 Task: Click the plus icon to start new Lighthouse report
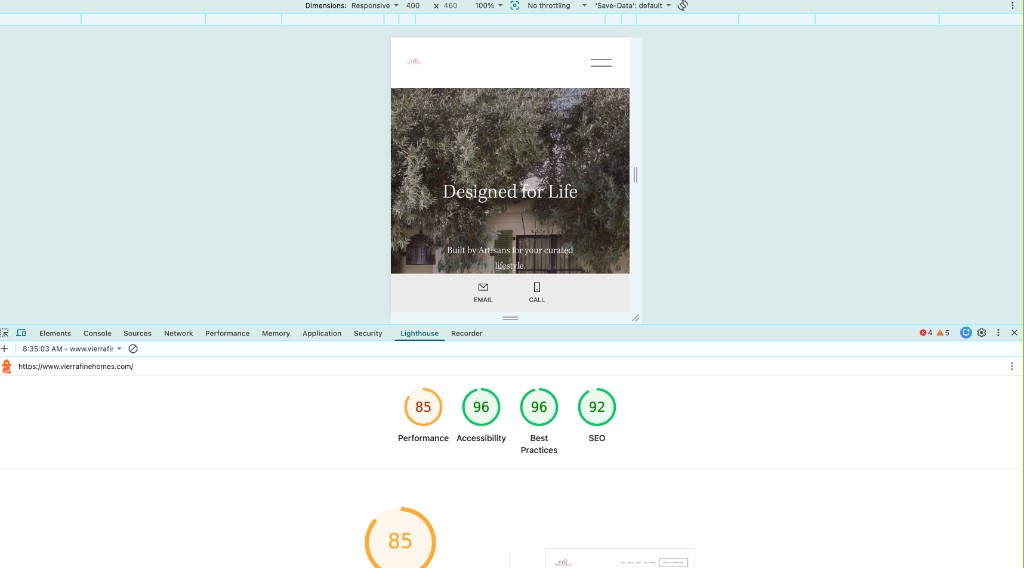5,349
